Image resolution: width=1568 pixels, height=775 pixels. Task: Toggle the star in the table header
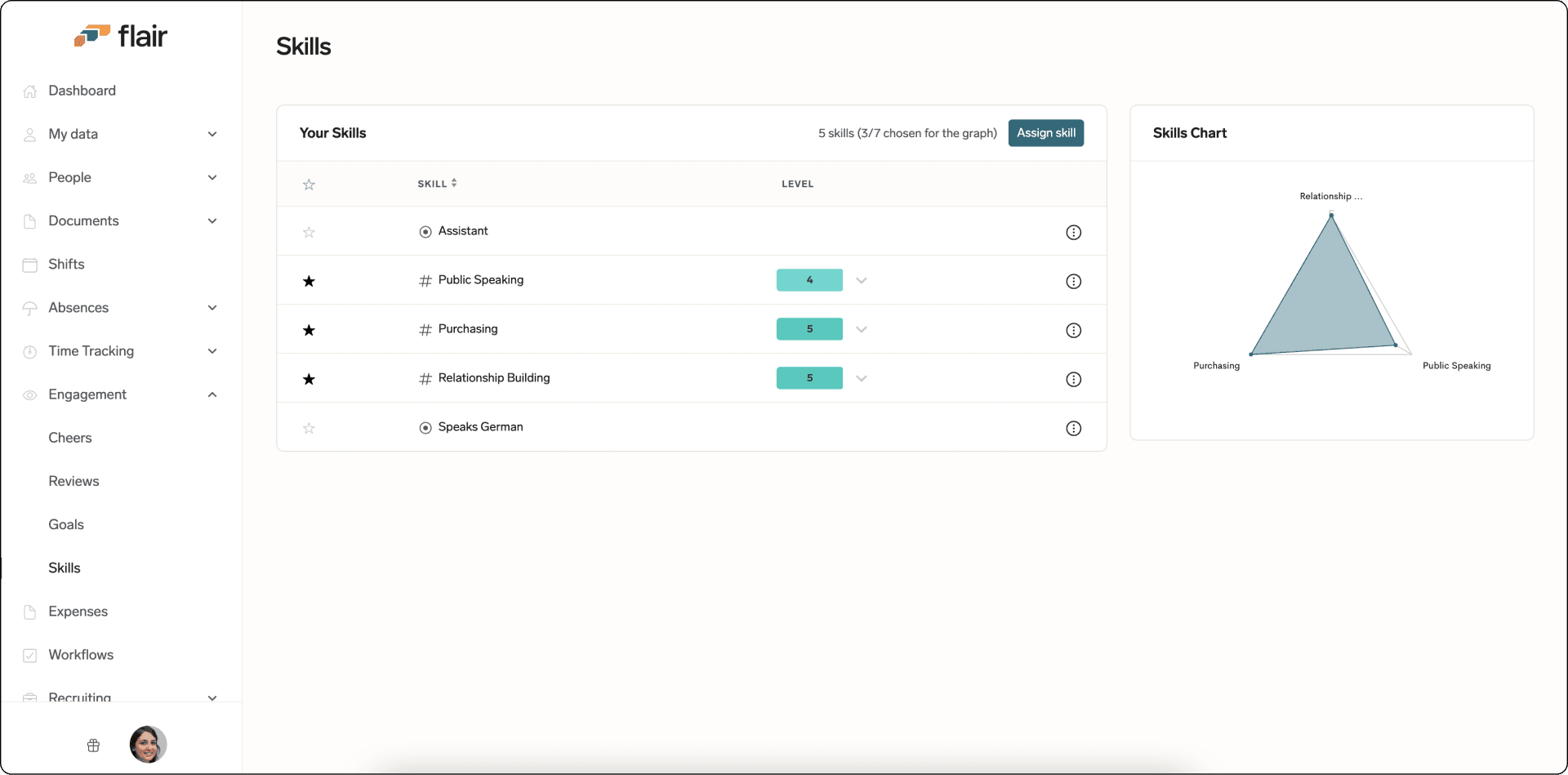[309, 185]
